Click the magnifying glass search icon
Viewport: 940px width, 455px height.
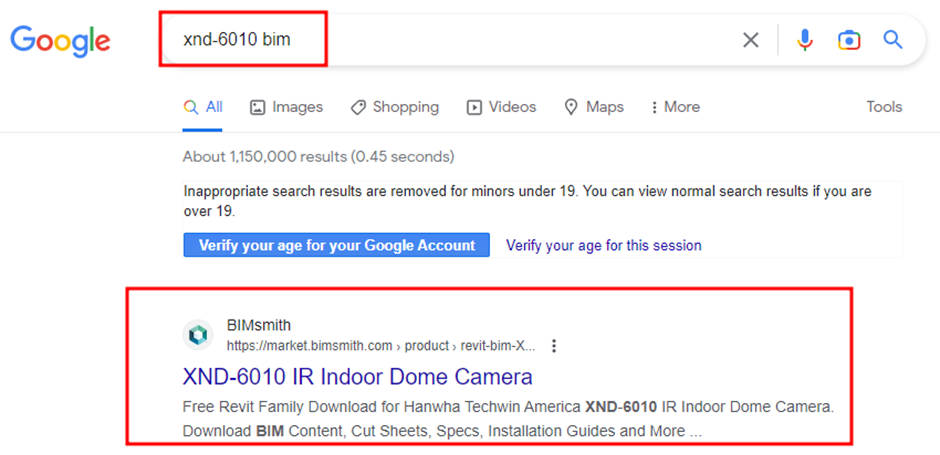(893, 40)
